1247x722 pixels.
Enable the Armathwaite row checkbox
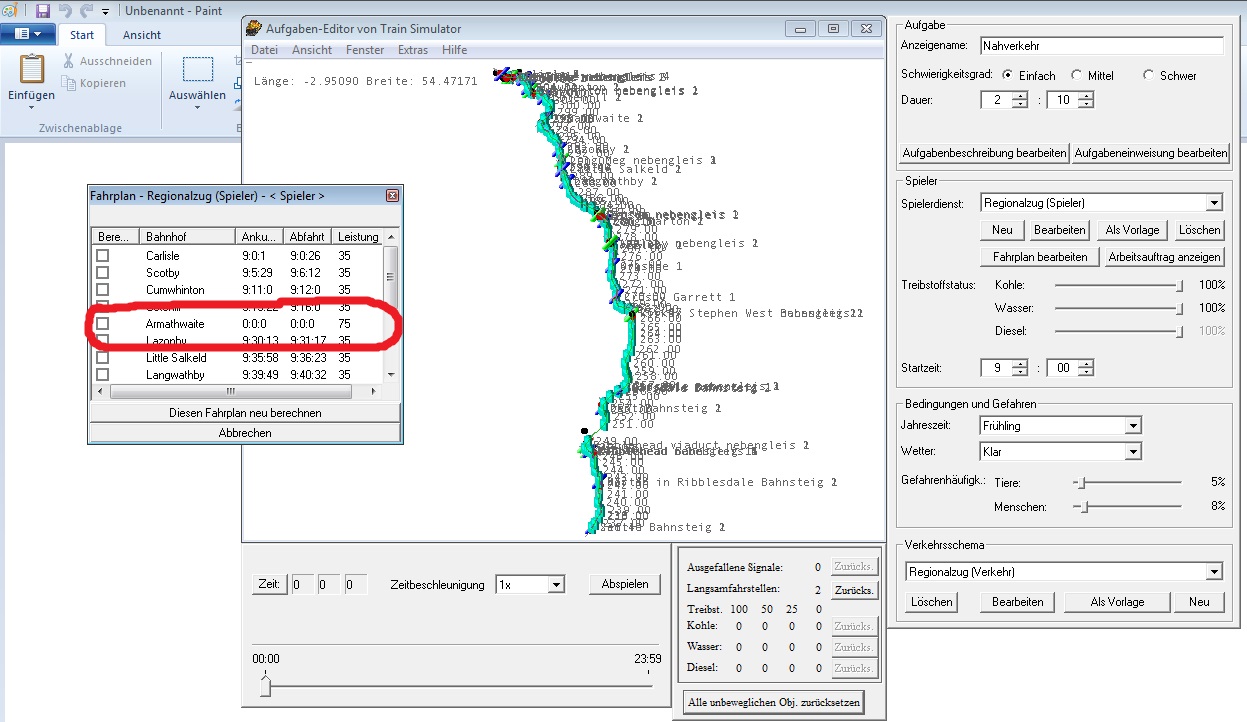click(102, 324)
